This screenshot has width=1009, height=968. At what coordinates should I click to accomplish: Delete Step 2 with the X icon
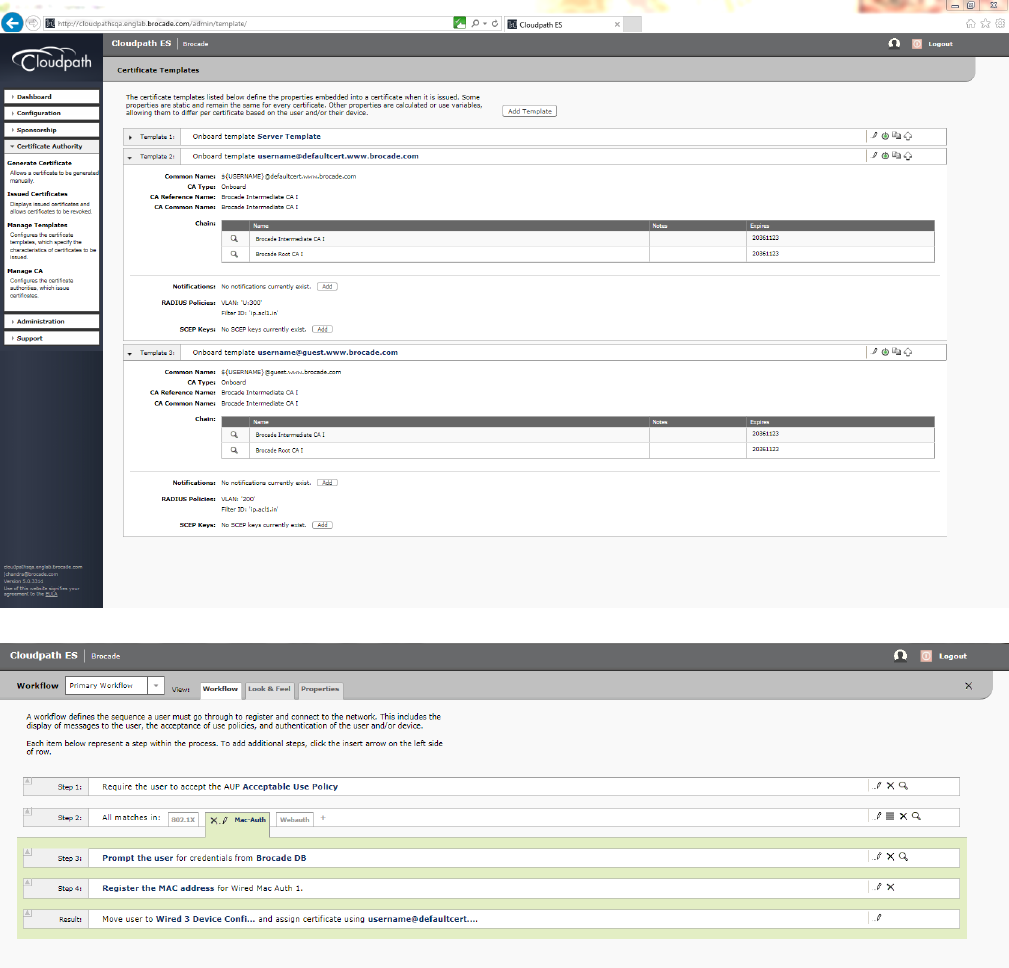tap(903, 816)
